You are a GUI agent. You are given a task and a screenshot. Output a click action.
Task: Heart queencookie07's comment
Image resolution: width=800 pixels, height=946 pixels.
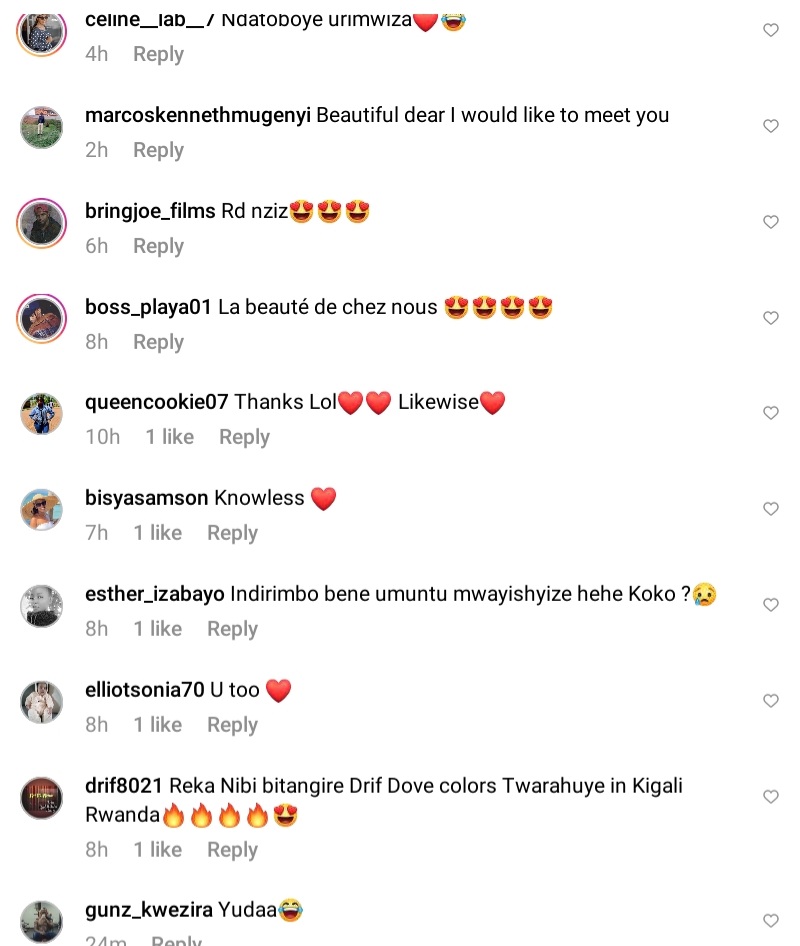coord(771,413)
